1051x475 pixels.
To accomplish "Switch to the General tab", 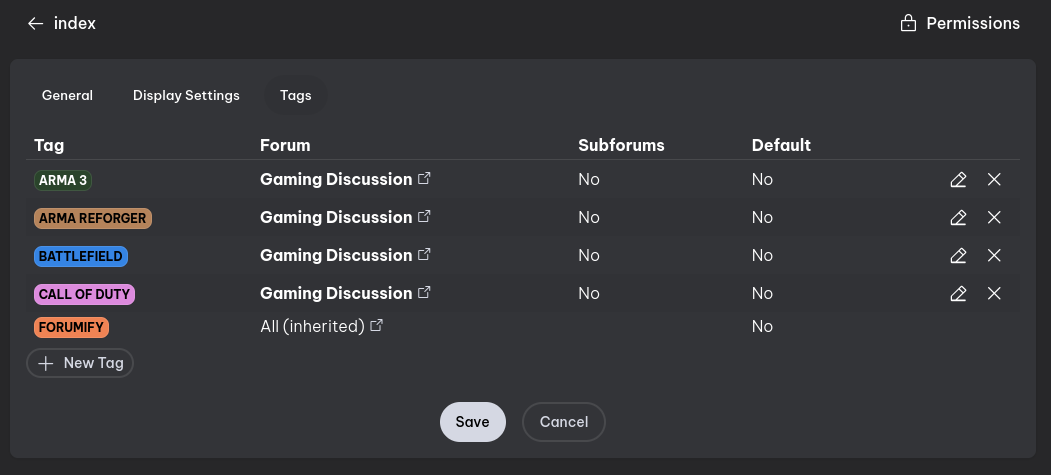I will point(67,96).
